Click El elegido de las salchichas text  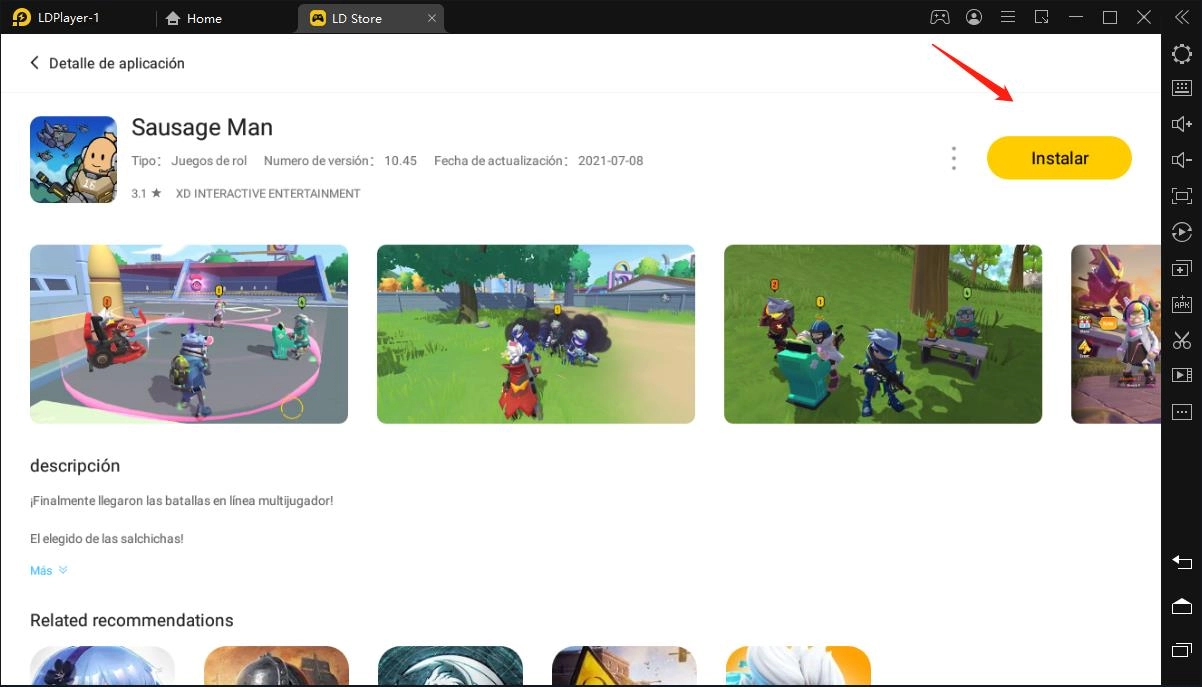pyautogui.click(x=107, y=538)
